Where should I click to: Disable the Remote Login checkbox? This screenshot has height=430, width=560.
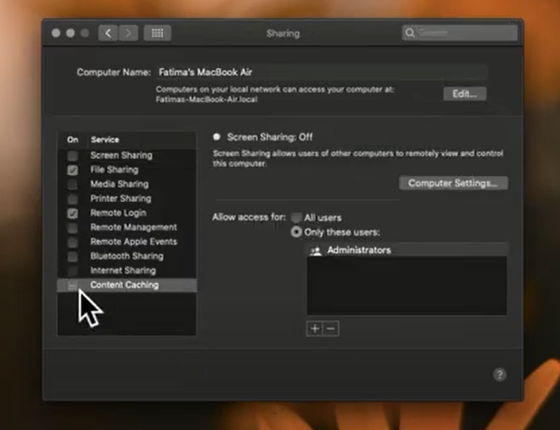coord(73,213)
